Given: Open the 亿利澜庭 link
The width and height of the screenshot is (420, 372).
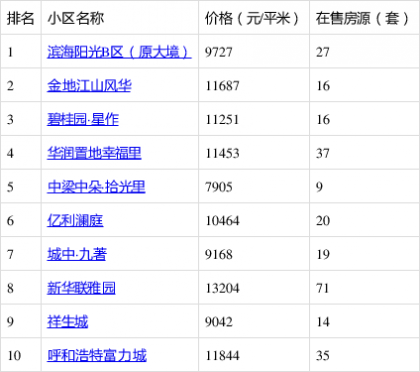Looking at the screenshot, I should [75, 220].
